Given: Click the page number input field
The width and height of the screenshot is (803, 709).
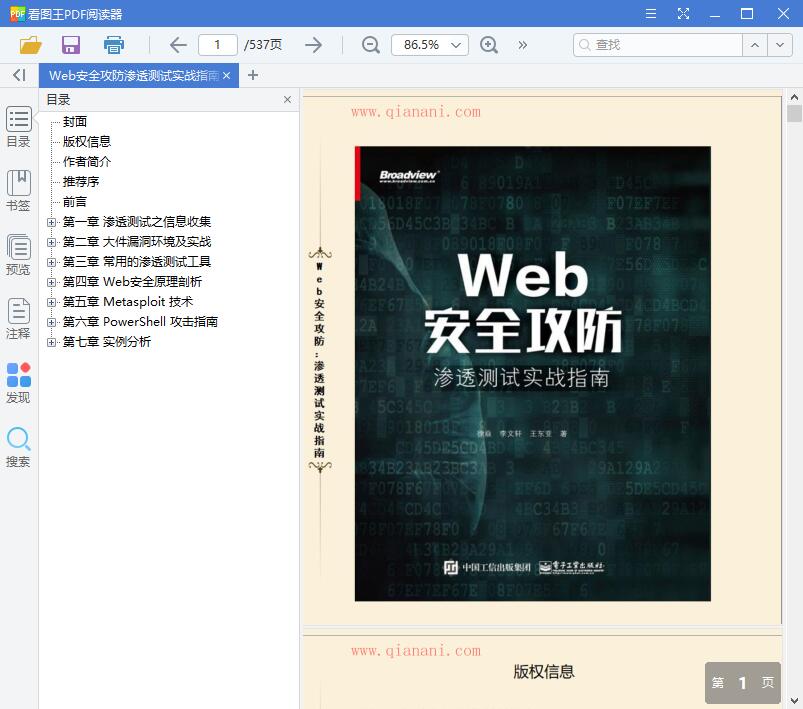Looking at the screenshot, I should [218, 45].
